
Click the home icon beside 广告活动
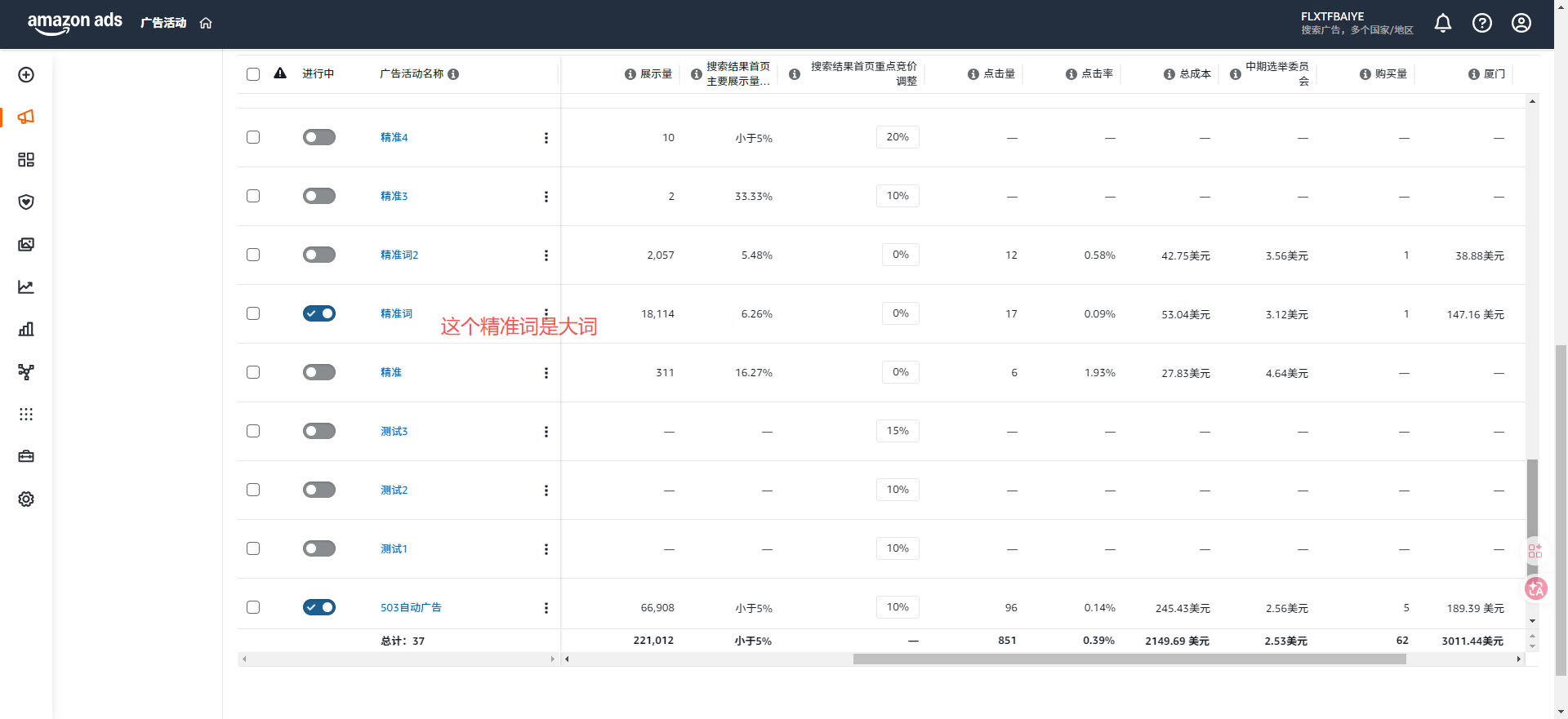(206, 23)
